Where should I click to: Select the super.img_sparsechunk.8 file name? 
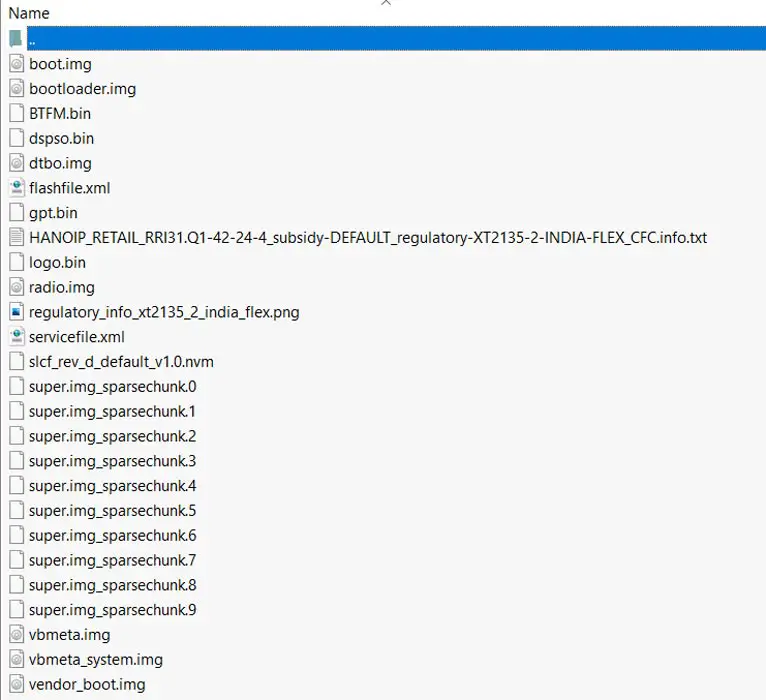coord(112,585)
